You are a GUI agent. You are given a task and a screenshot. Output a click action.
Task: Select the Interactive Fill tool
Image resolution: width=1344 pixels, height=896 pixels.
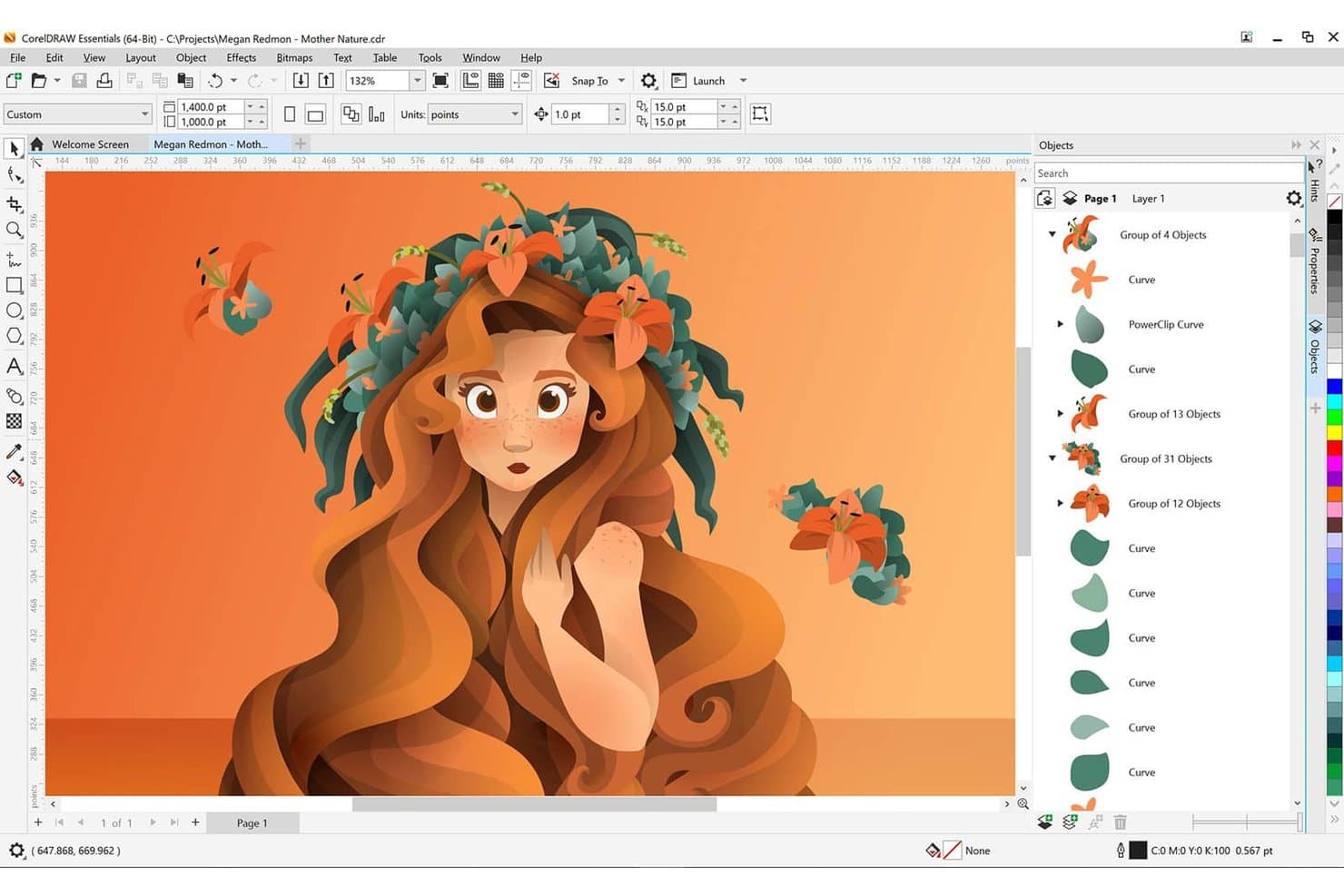click(14, 478)
